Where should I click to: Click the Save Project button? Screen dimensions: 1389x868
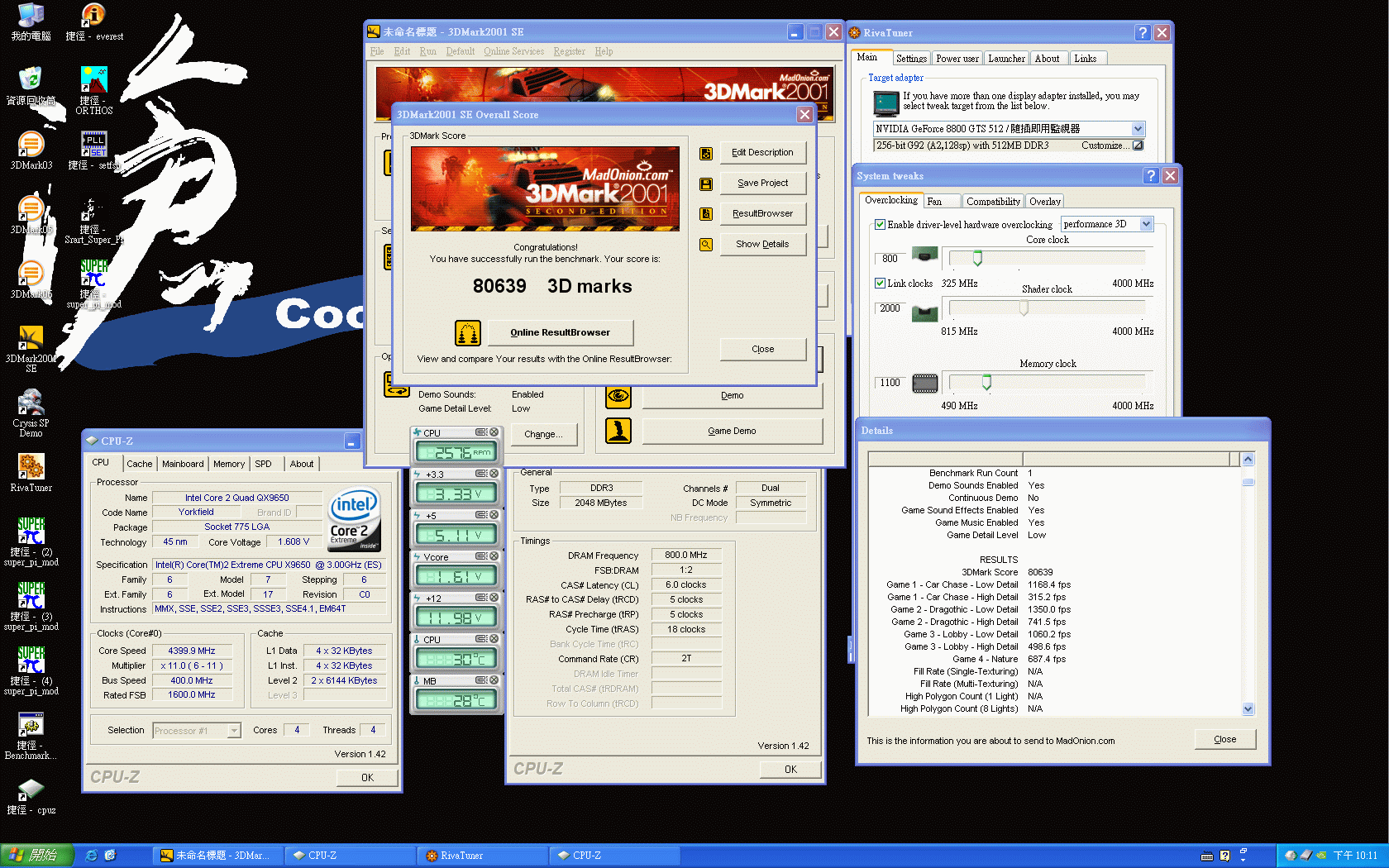[762, 184]
